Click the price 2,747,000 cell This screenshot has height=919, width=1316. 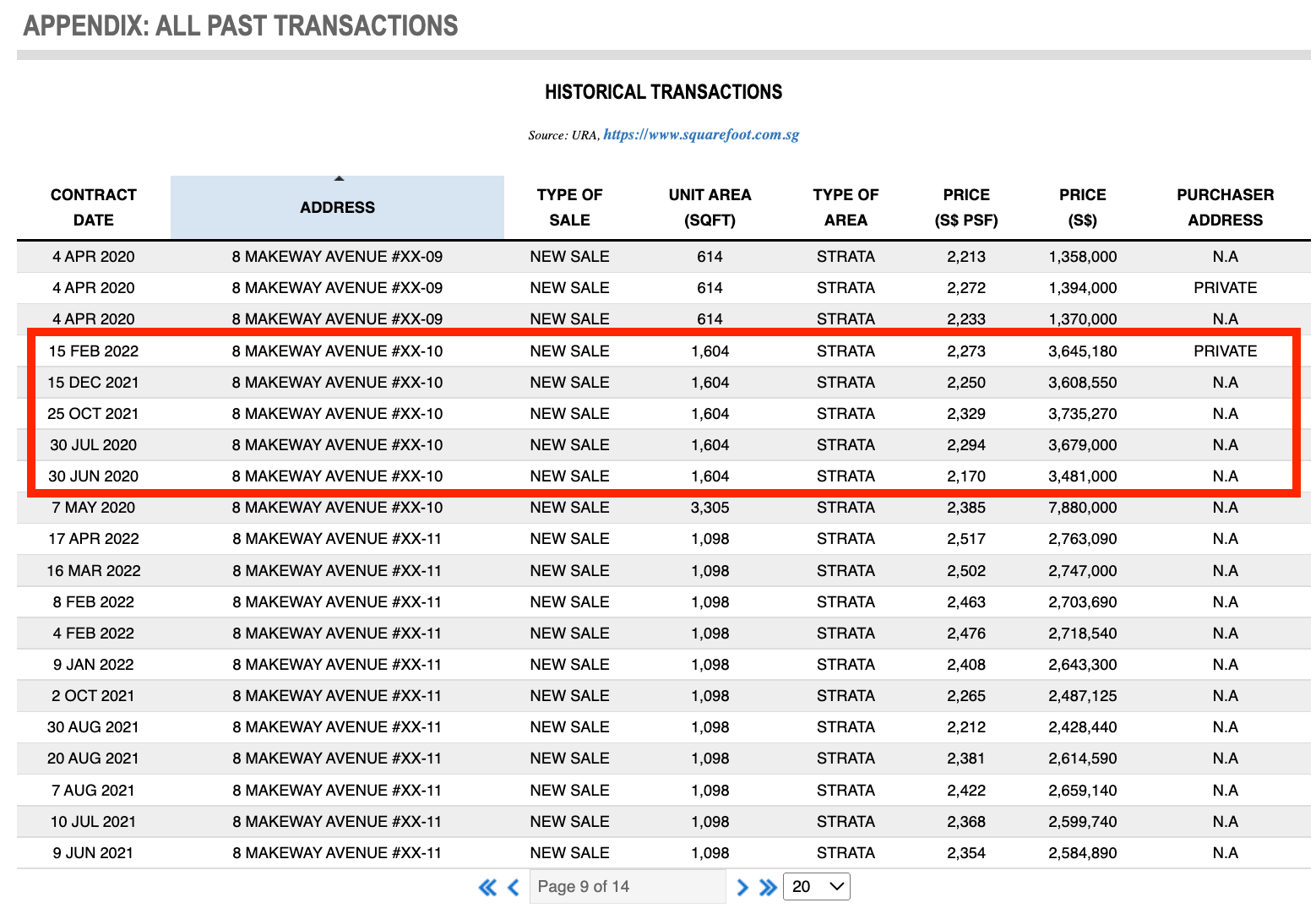pos(1083,571)
